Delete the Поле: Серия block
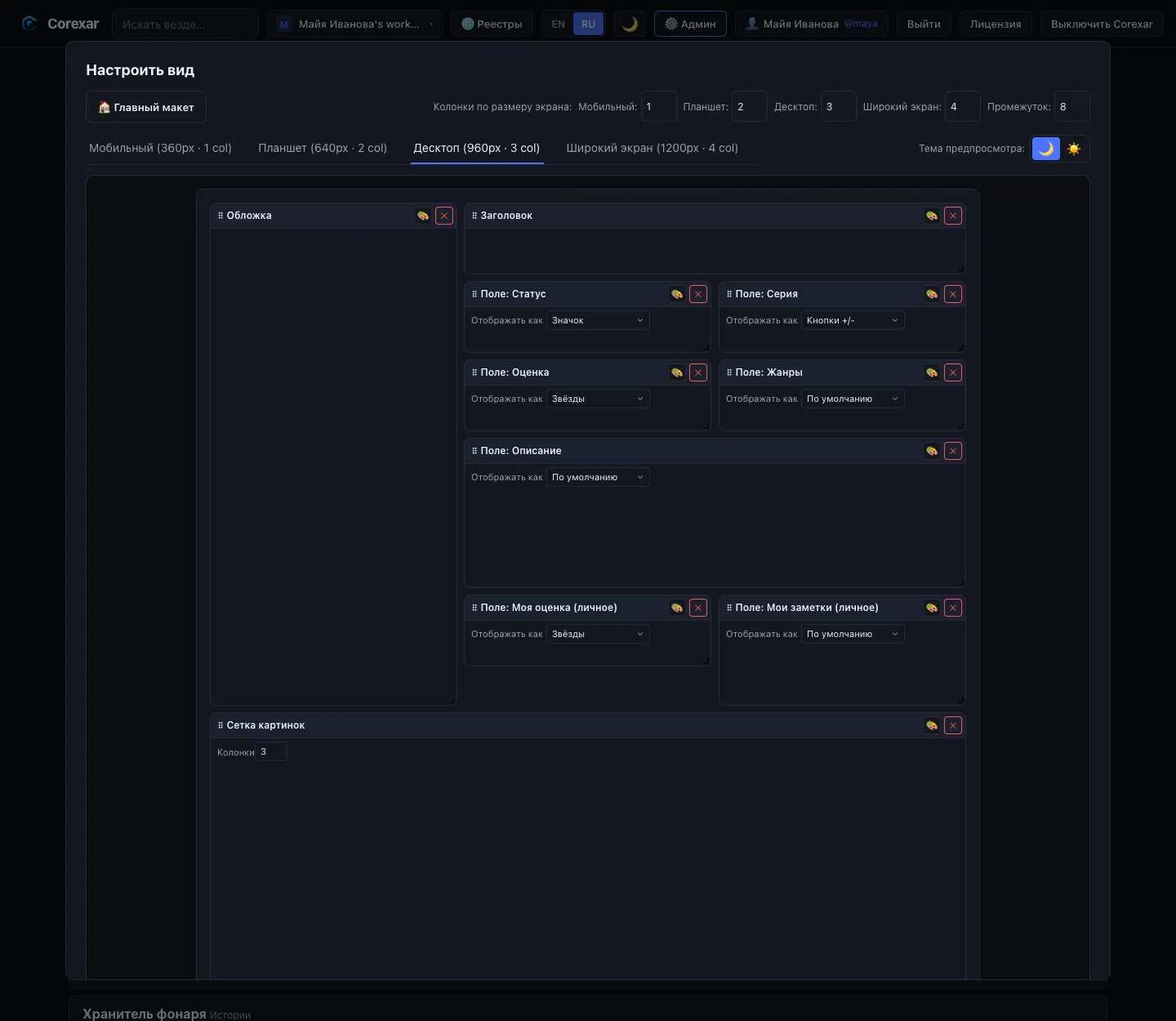This screenshot has width=1176, height=1021. [x=953, y=294]
